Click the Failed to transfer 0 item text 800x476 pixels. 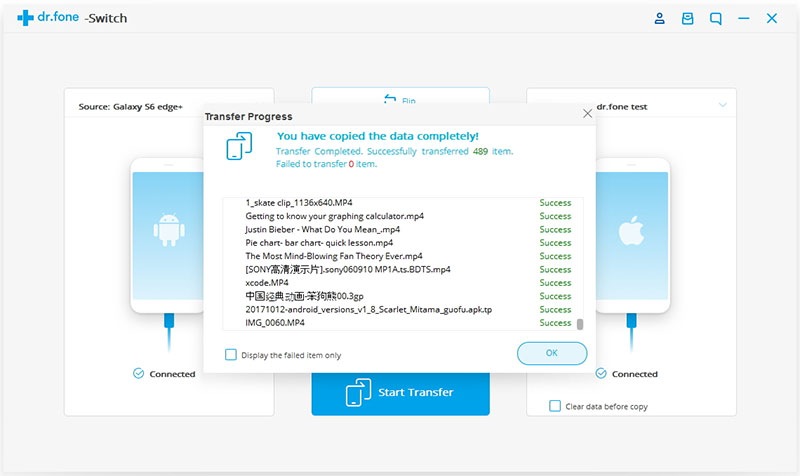pyautogui.click(x=327, y=164)
